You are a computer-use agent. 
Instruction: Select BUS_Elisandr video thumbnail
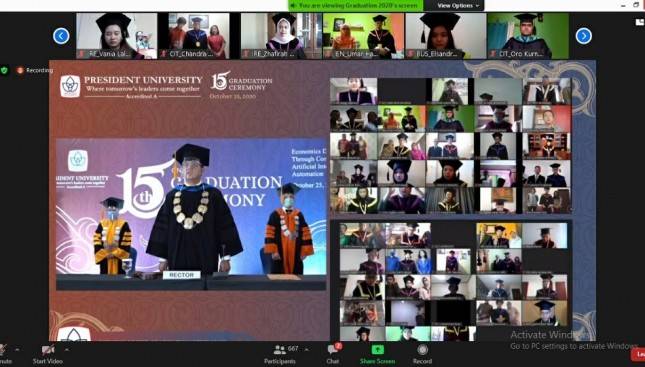tap(446, 36)
